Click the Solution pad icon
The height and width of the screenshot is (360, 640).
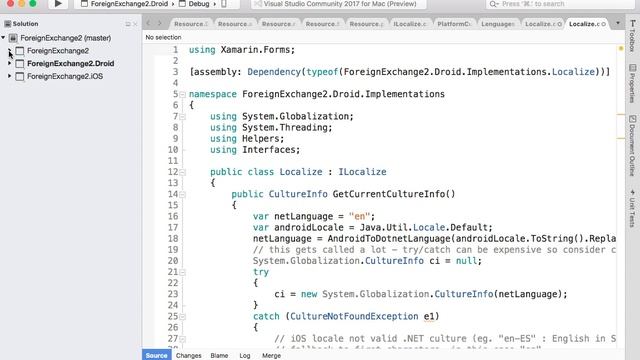pos(7,24)
